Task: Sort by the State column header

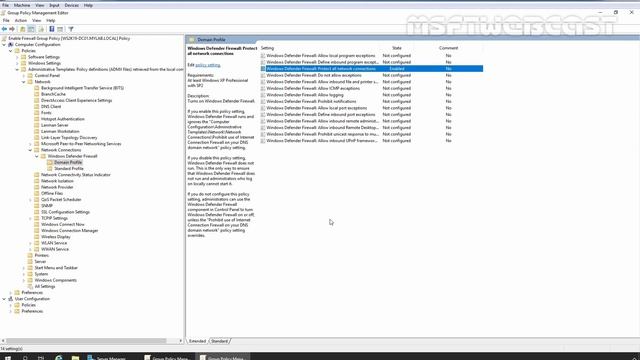Action: pyautogui.click(x=397, y=48)
